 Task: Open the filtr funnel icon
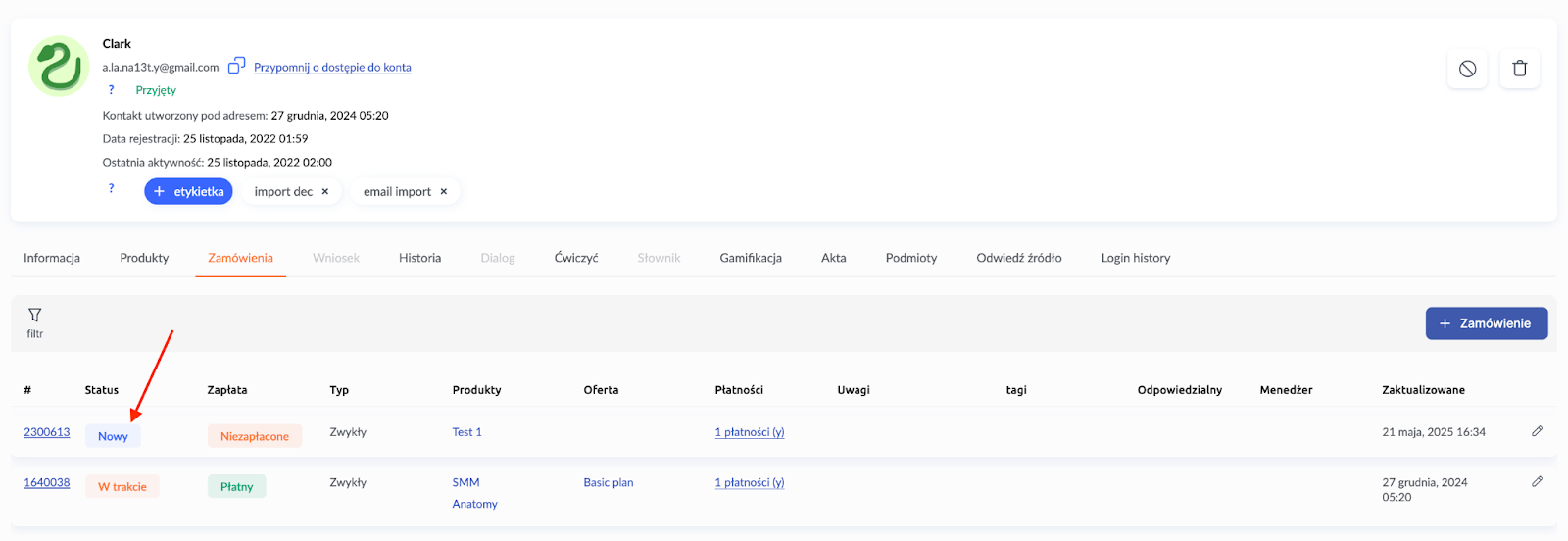[35, 315]
